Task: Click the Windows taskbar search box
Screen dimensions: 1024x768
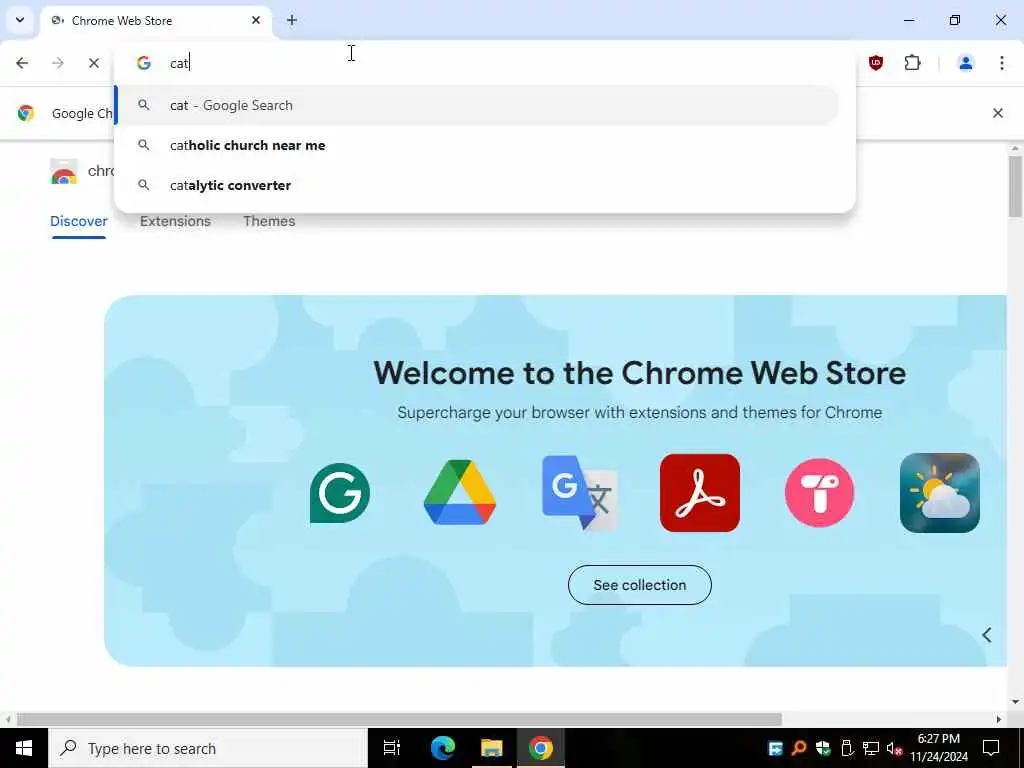Action: pyautogui.click(x=208, y=748)
